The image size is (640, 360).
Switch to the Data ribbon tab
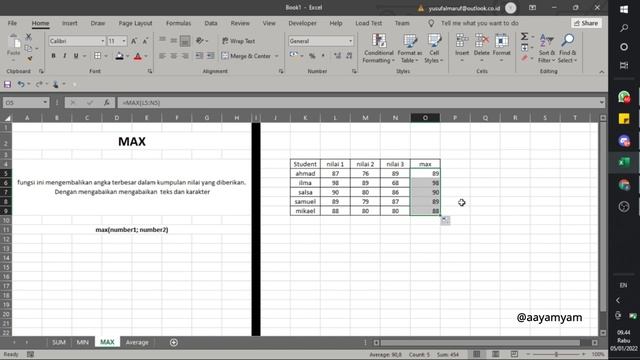click(211, 23)
